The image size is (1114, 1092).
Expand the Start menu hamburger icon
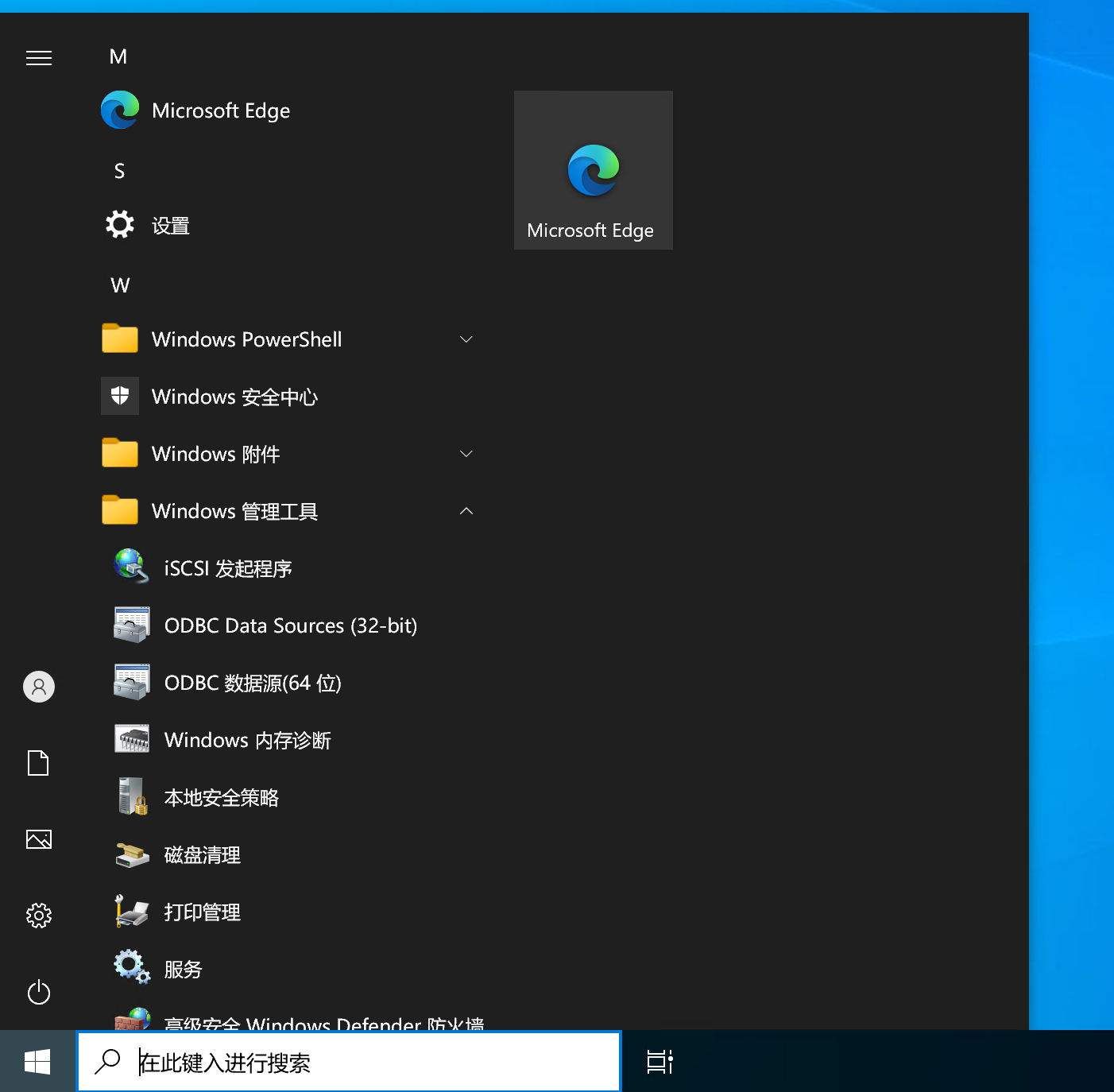click(x=38, y=58)
